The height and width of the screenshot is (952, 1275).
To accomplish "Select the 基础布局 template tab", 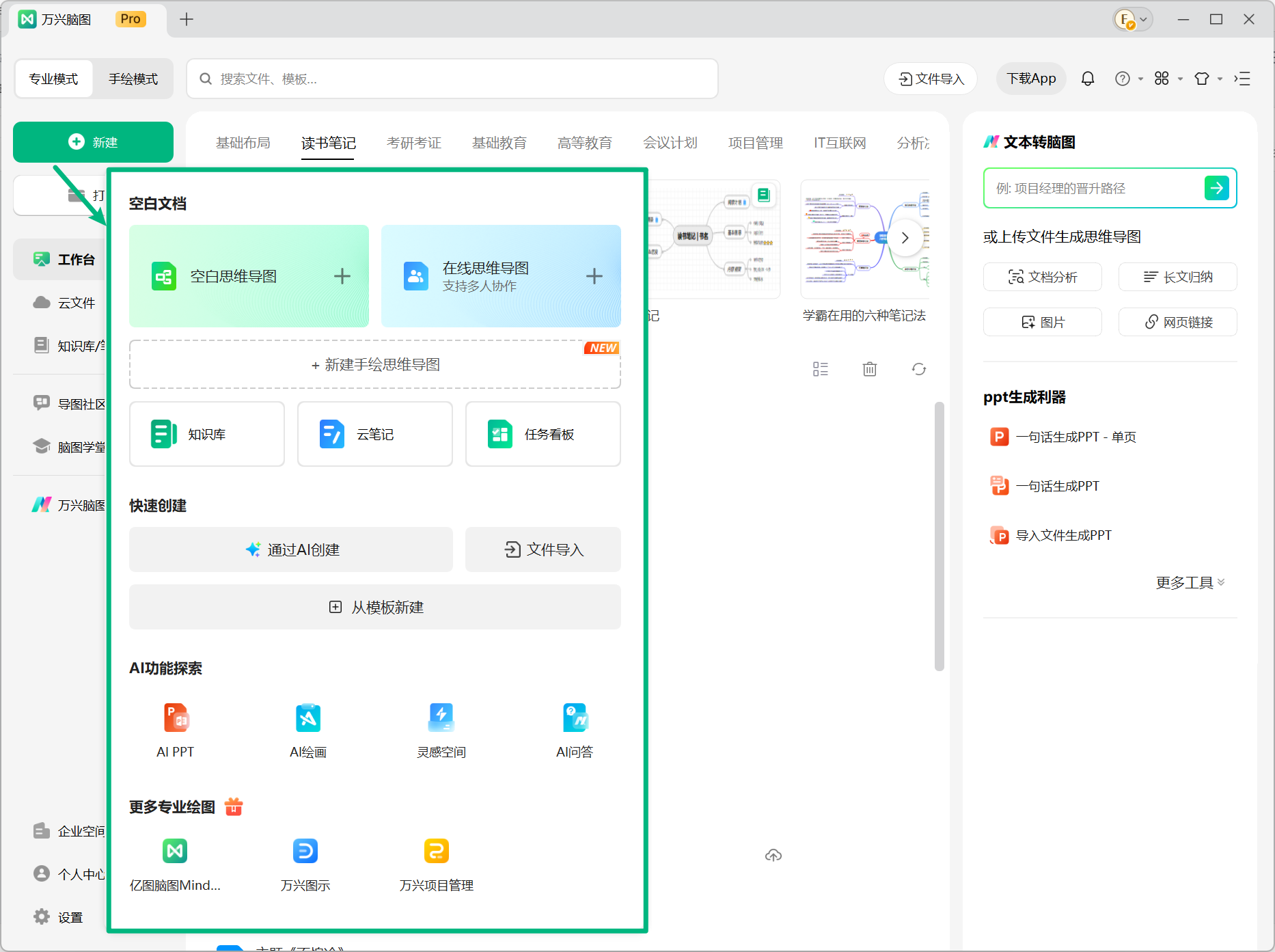I will click(x=243, y=143).
